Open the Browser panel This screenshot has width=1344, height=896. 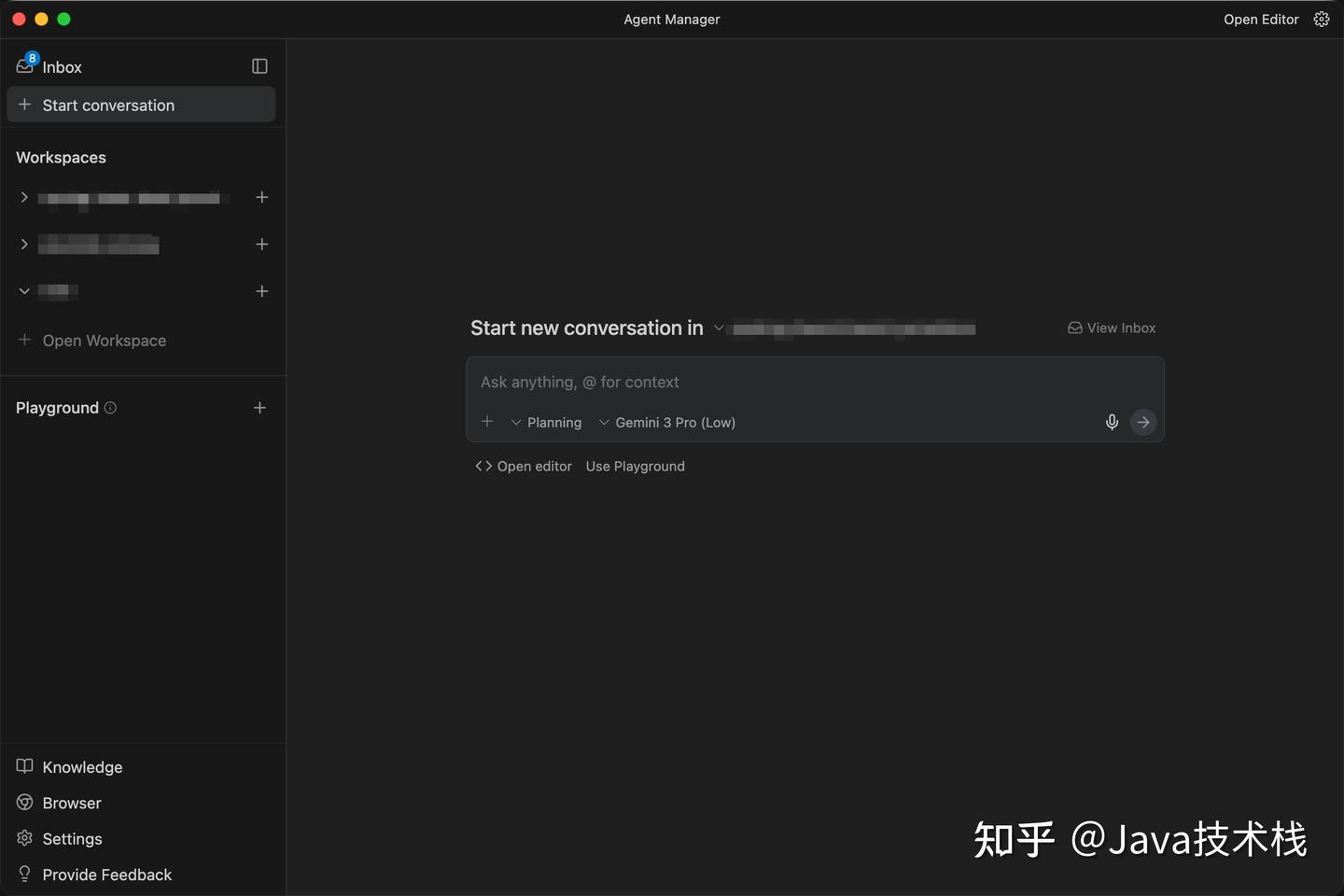click(71, 803)
